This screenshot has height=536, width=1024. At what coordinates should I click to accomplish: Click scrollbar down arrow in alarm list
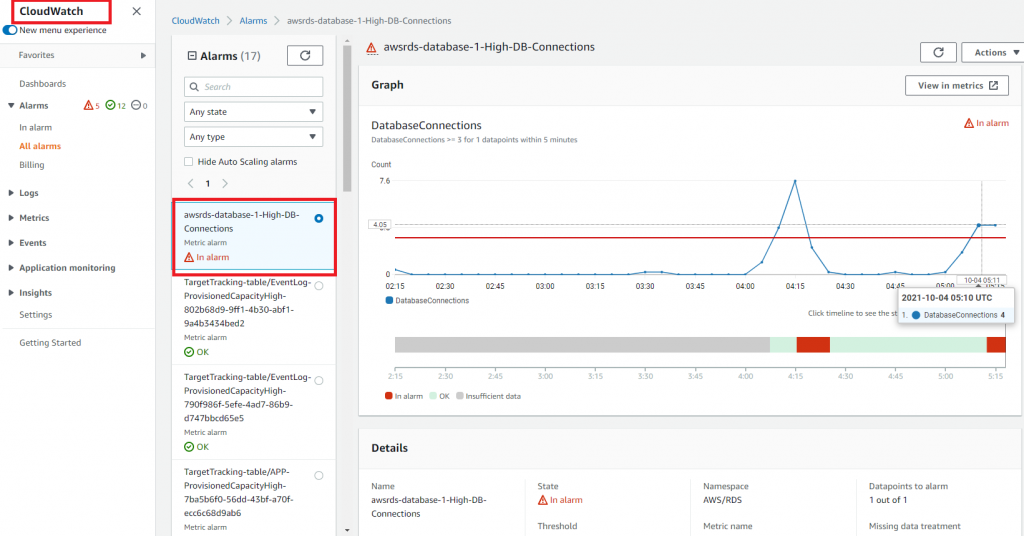347,530
